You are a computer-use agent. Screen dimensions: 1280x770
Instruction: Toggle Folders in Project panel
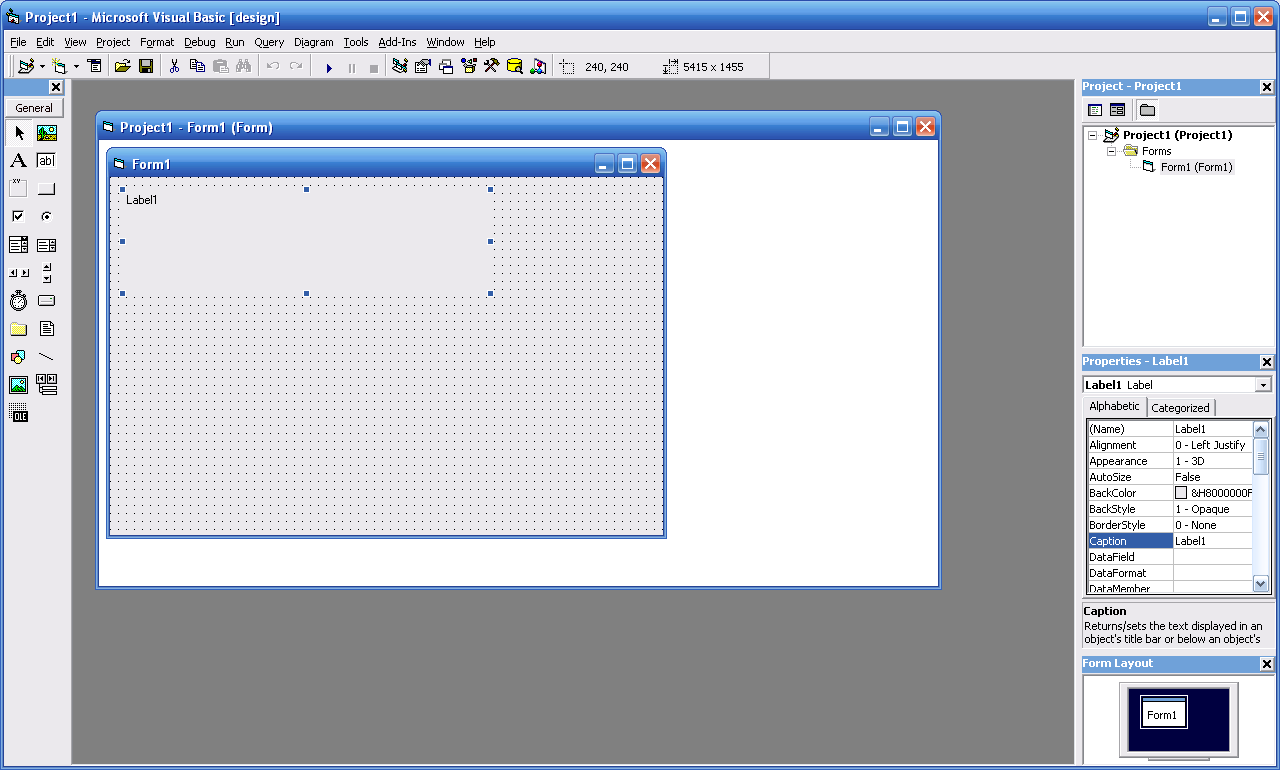1147,110
